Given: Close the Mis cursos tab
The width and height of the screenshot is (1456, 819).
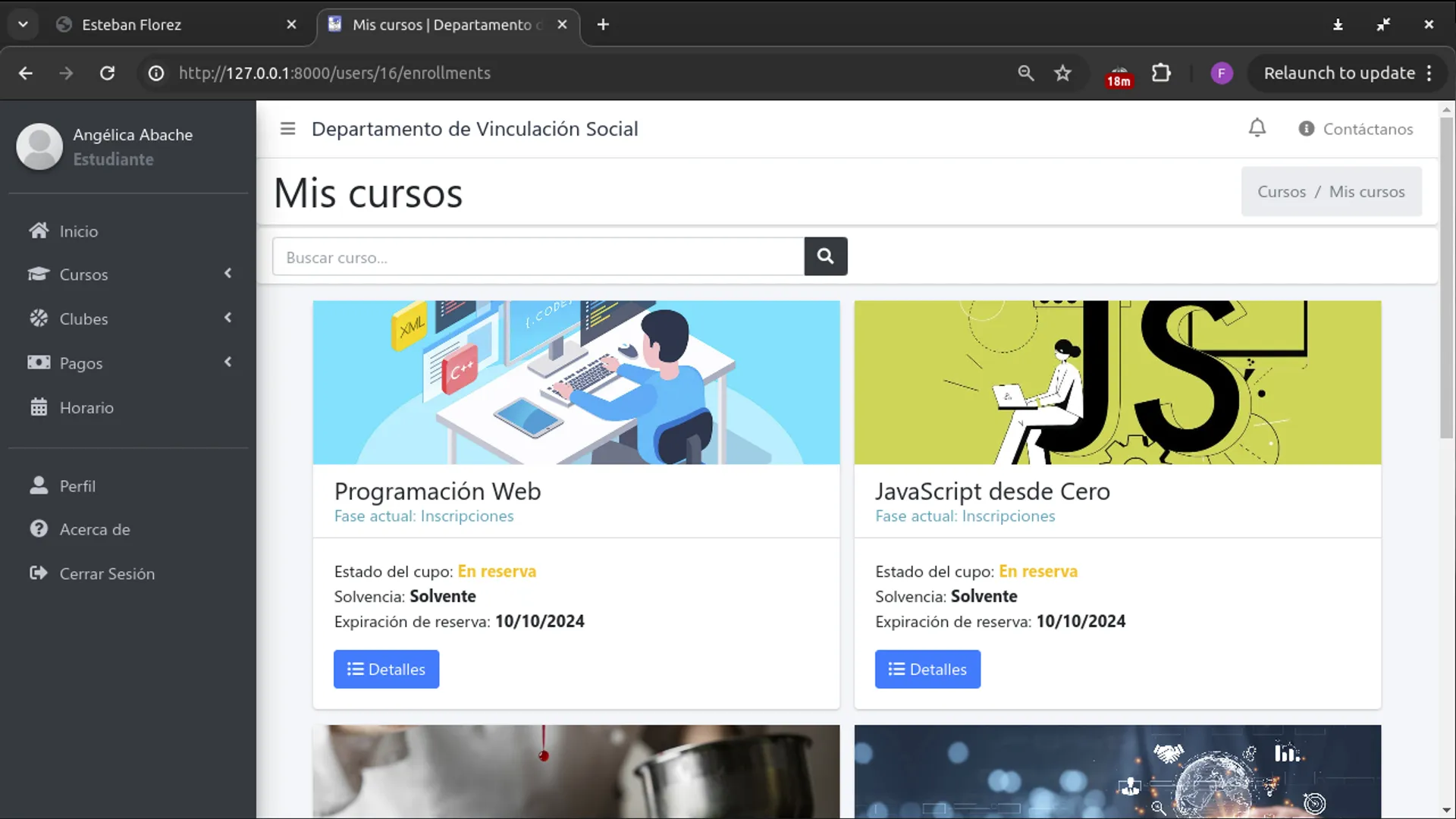Looking at the screenshot, I should [562, 24].
